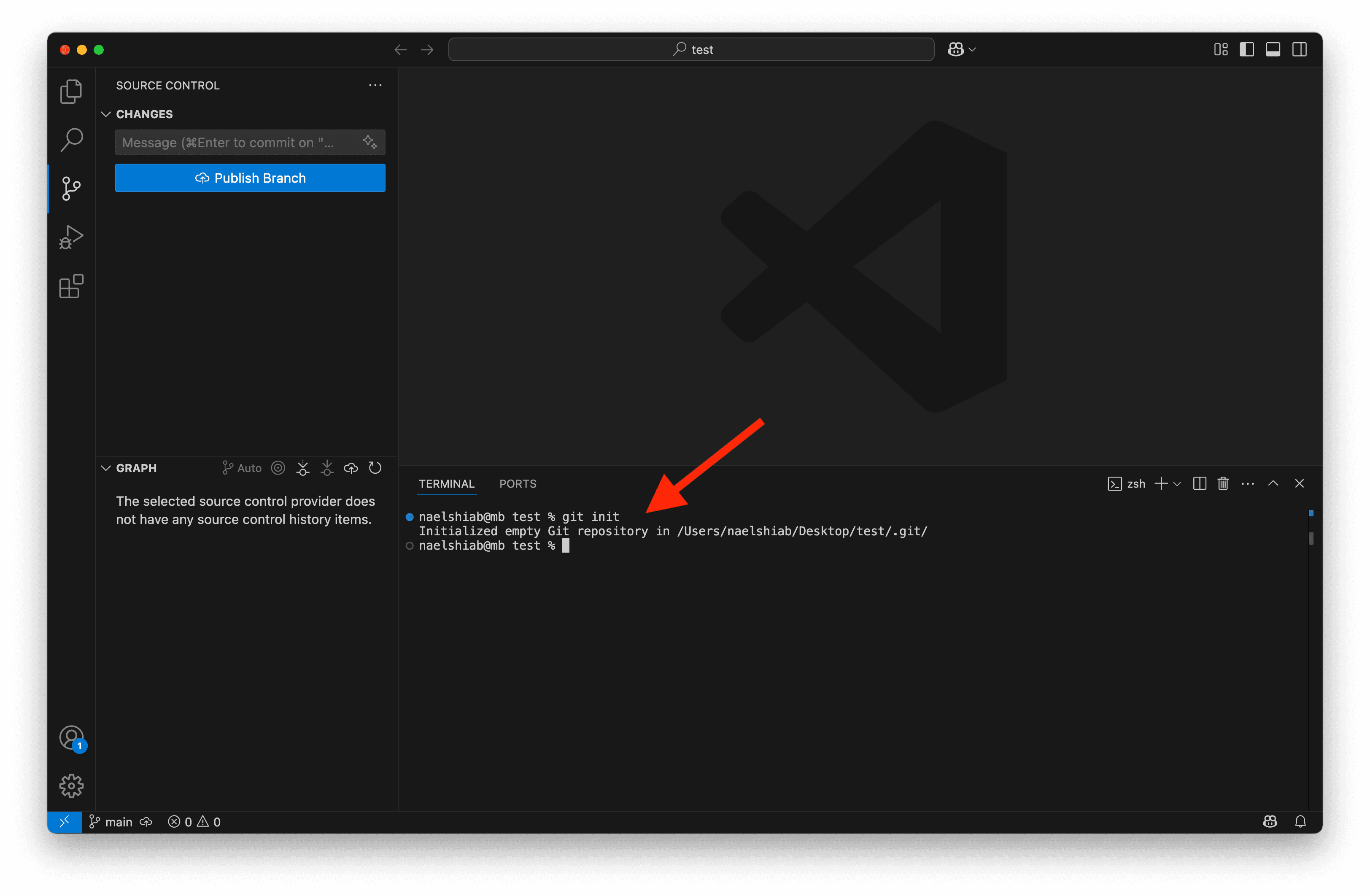Screen dimensions: 1370x896
Task: Open the Explorer view in activity bar
Action: click(x=71, y=92)
